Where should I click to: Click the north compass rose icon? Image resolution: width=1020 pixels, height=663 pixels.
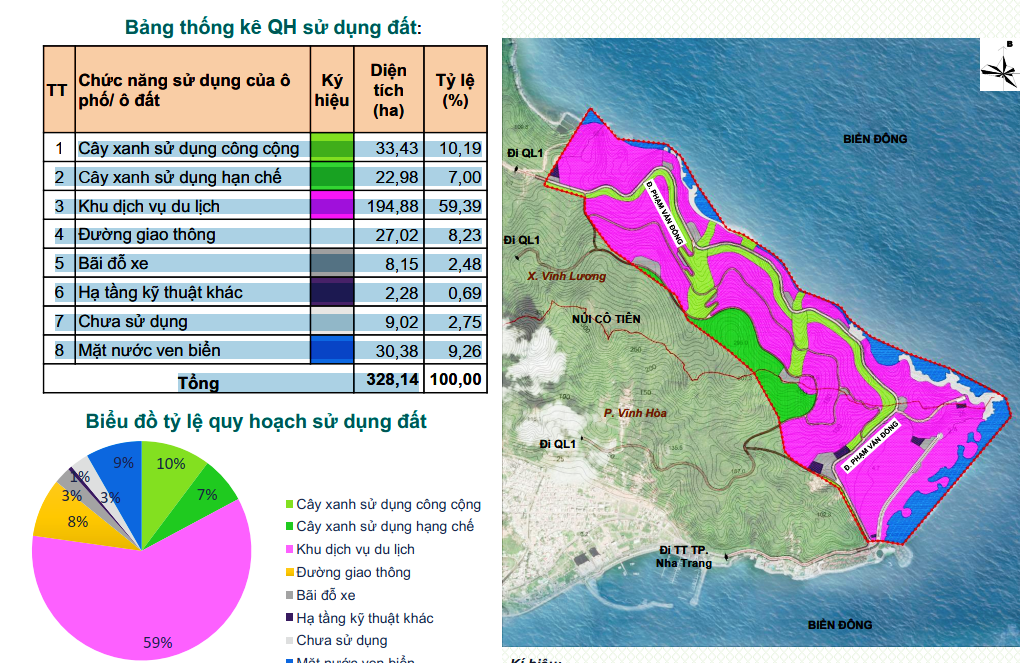click(1000, 65)
